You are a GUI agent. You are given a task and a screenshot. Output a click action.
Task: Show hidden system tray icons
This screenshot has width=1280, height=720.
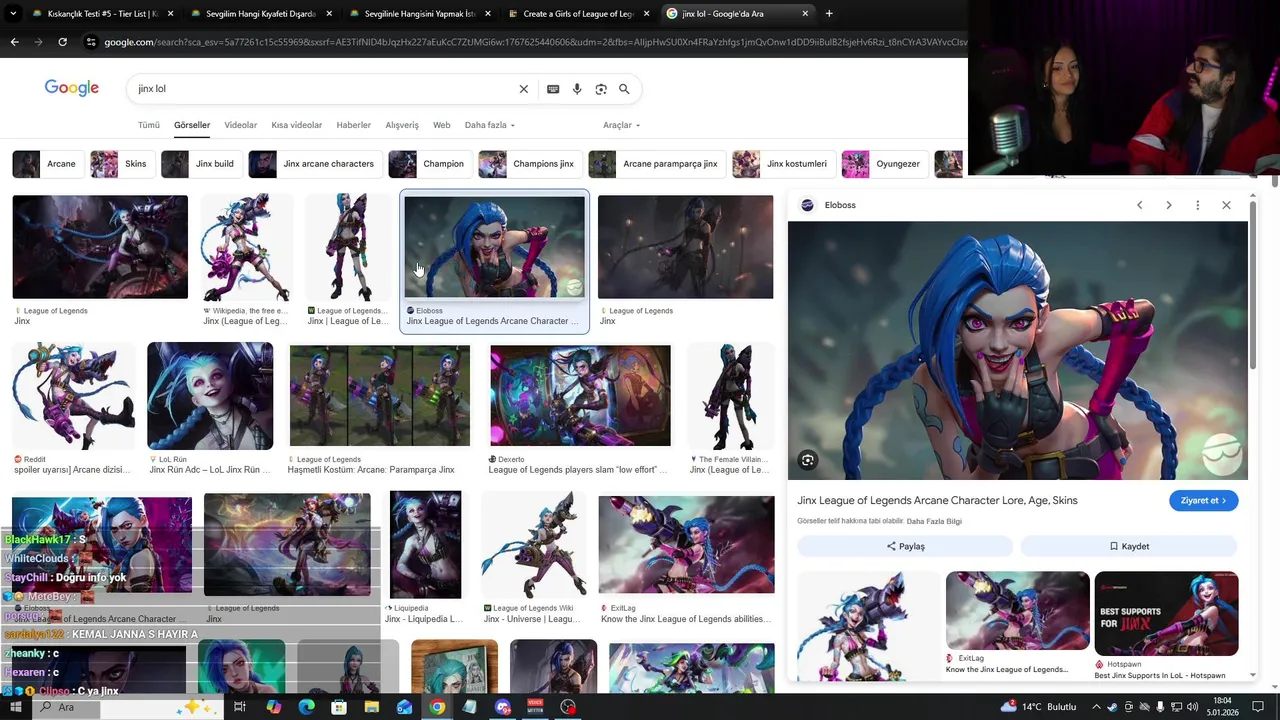[x=1096, y=707]
